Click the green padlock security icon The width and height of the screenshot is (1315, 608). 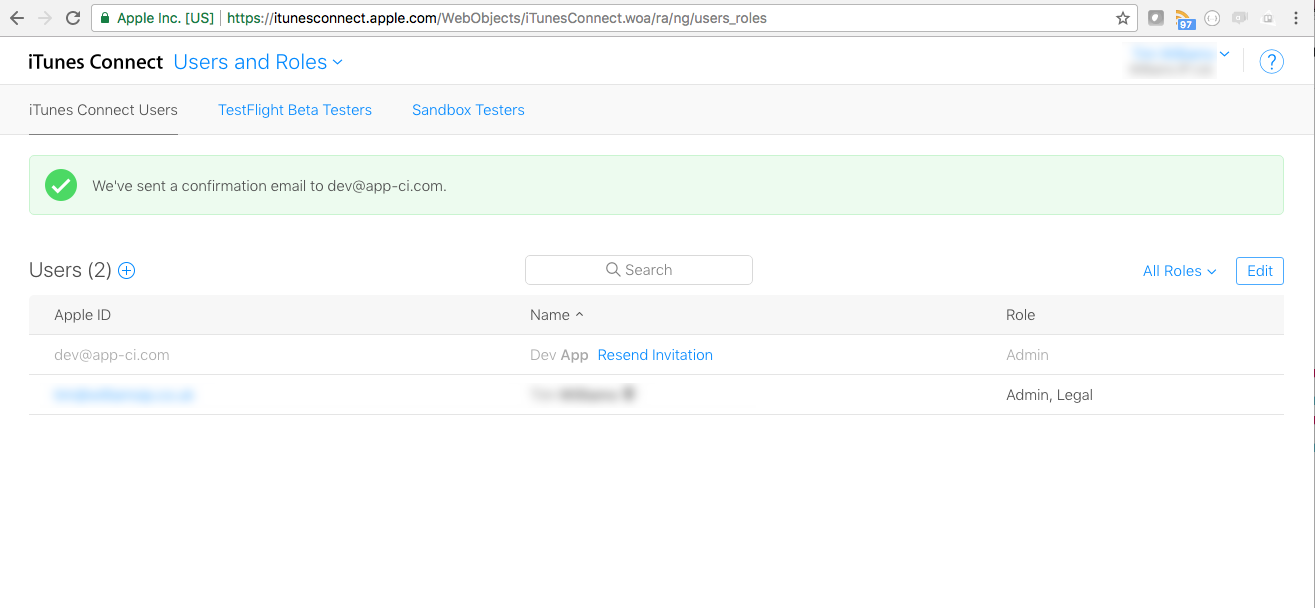(105, 18)
